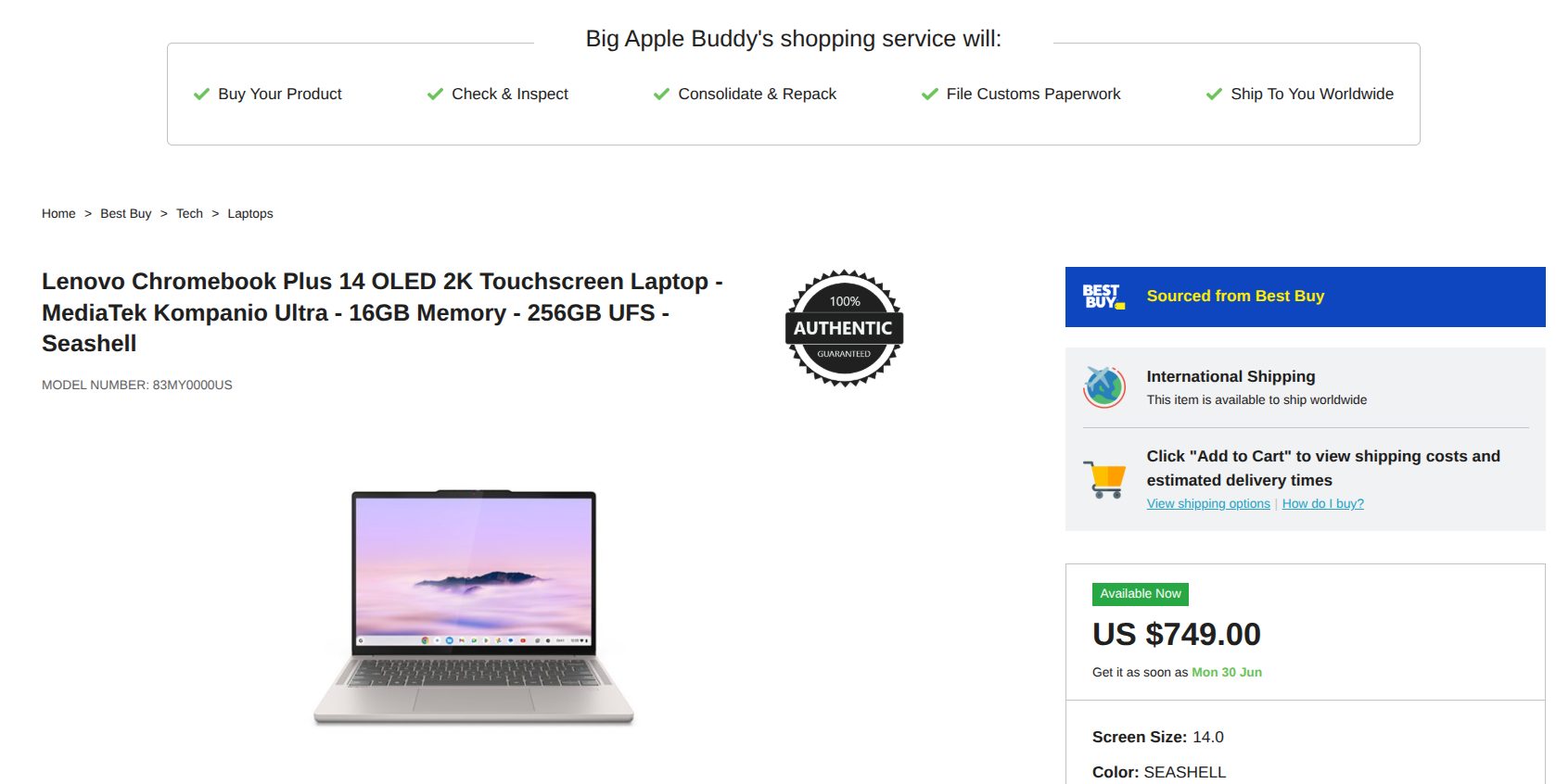
Task: Click the Sourced from Best Buy banner
Action: [x=1306, y=297]
